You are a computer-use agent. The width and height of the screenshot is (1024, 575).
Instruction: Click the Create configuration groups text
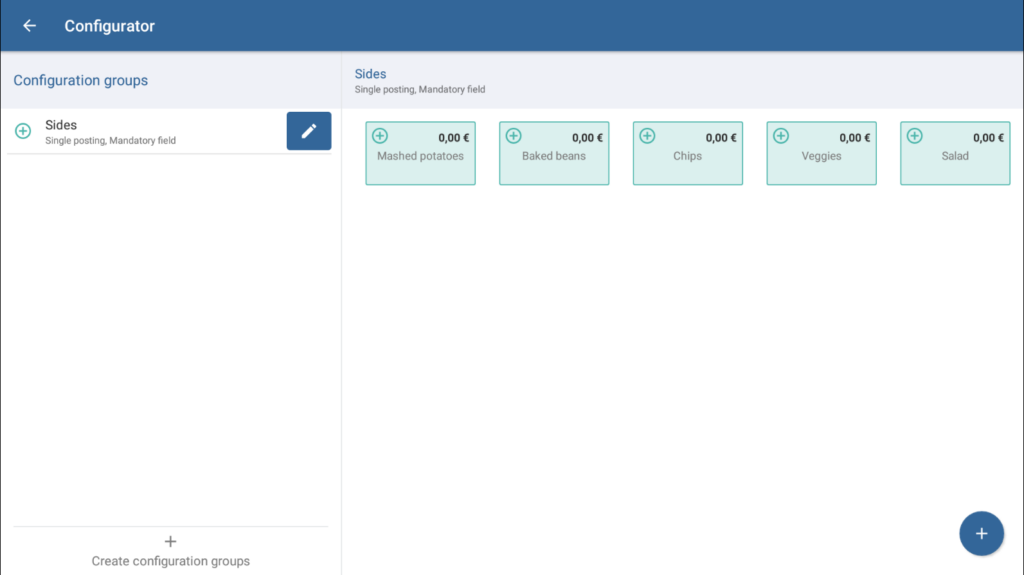(170, 561)
